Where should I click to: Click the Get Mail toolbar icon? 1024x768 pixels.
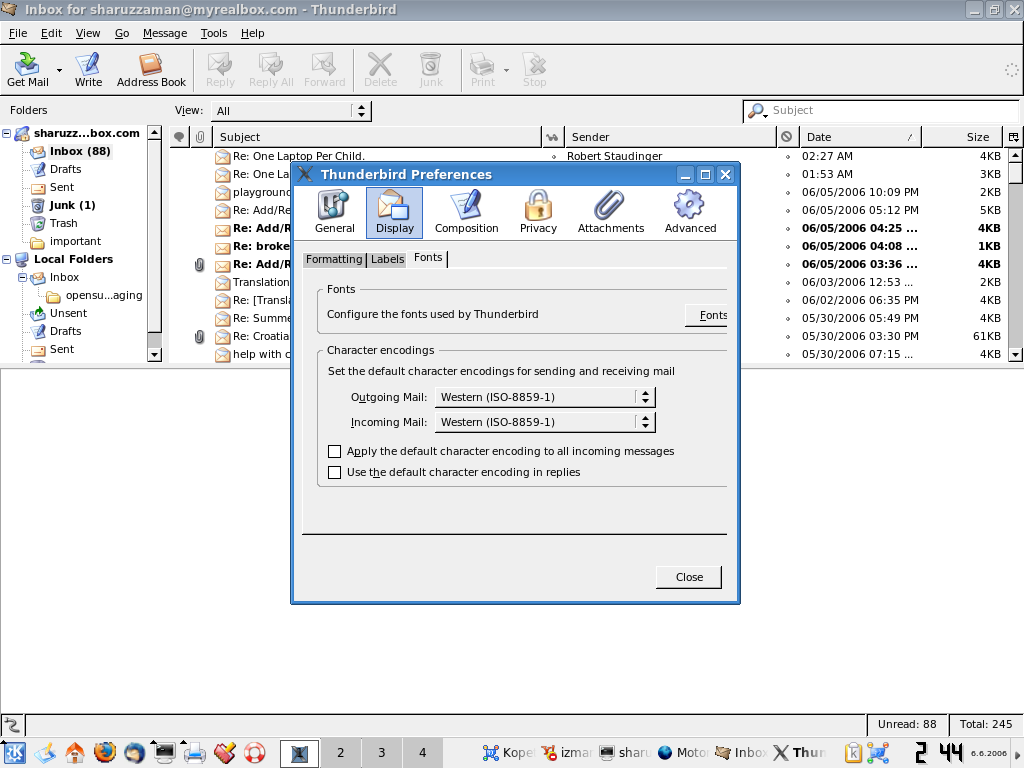(27, 69)
